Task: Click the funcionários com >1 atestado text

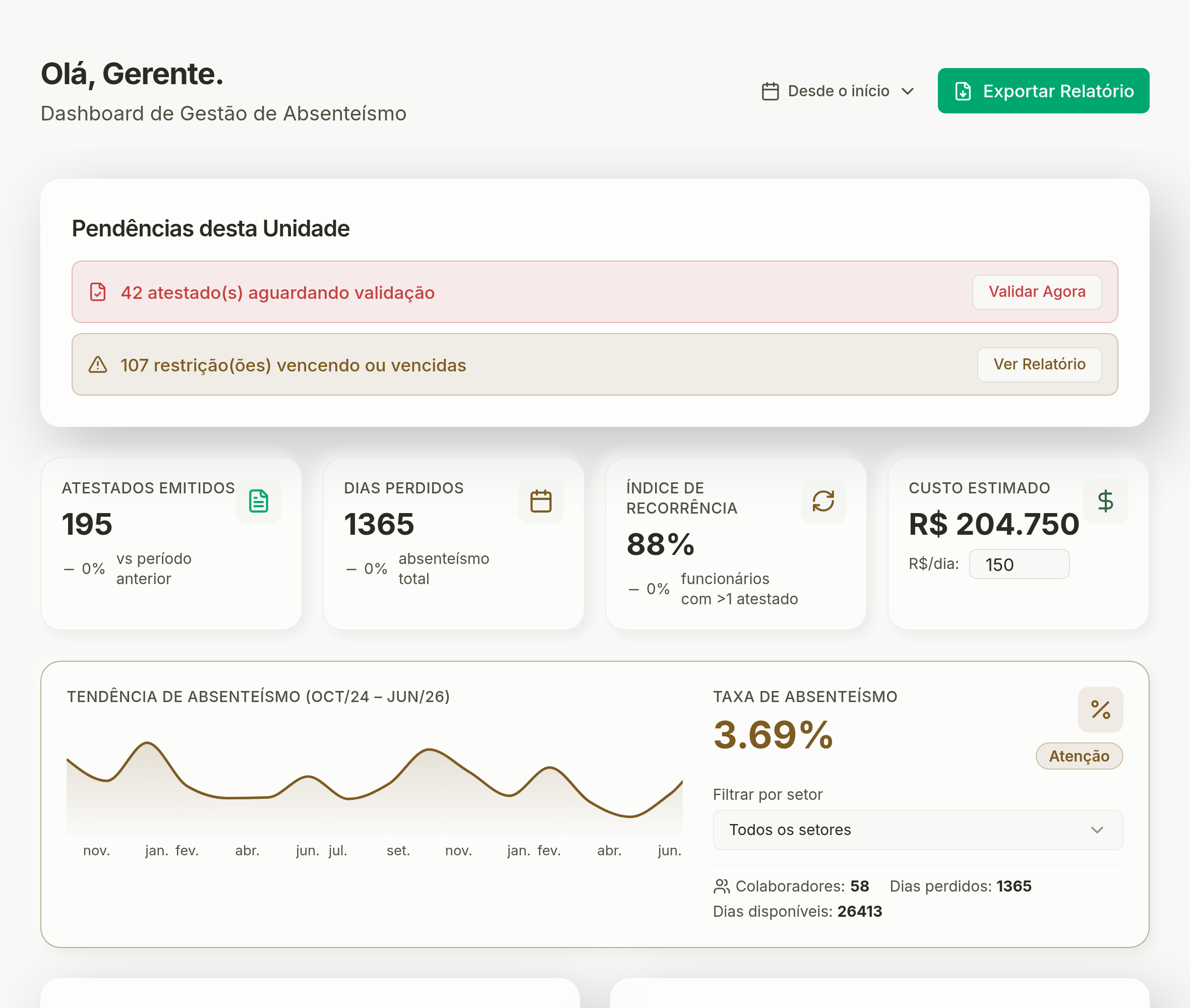Action: point(739,589)
